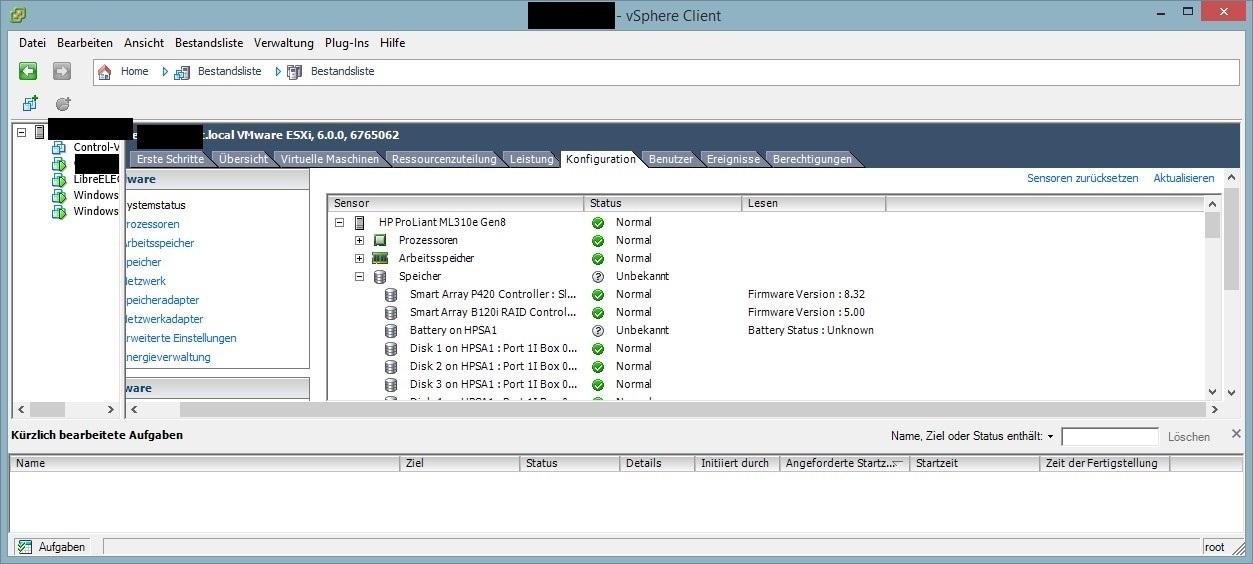Select the Control-V virtual machine icon
The height and width of the screenshot is (564, 1253).
[x=59, y=147]
